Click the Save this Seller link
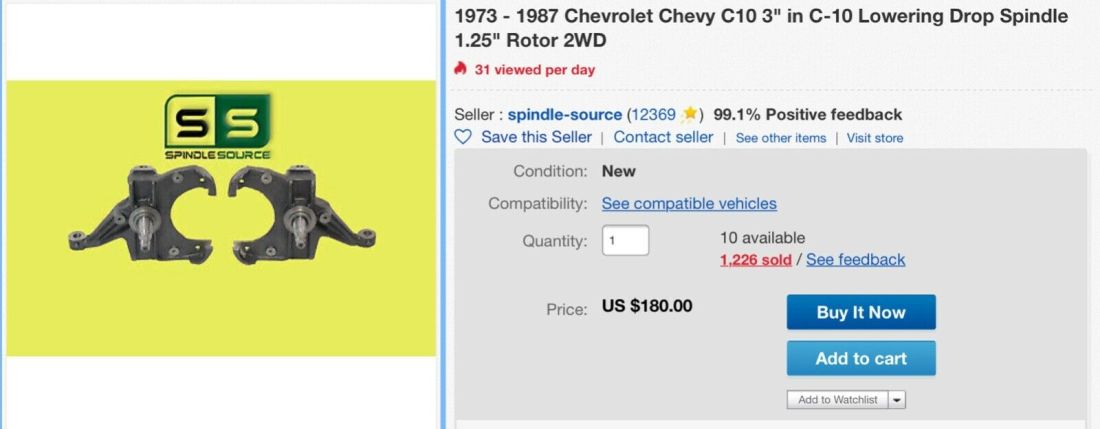Screen dimensions: 1100x429 (x=536, y=137)
